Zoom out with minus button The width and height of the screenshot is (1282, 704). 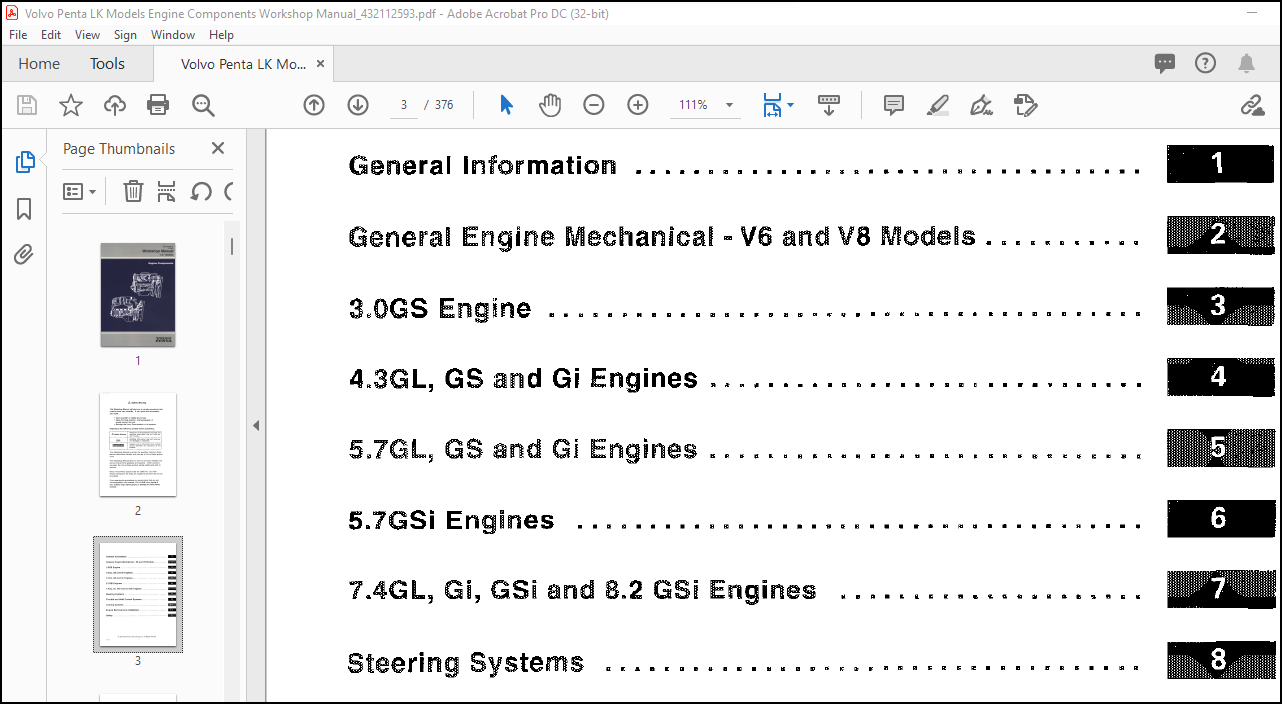coord(594,105)
